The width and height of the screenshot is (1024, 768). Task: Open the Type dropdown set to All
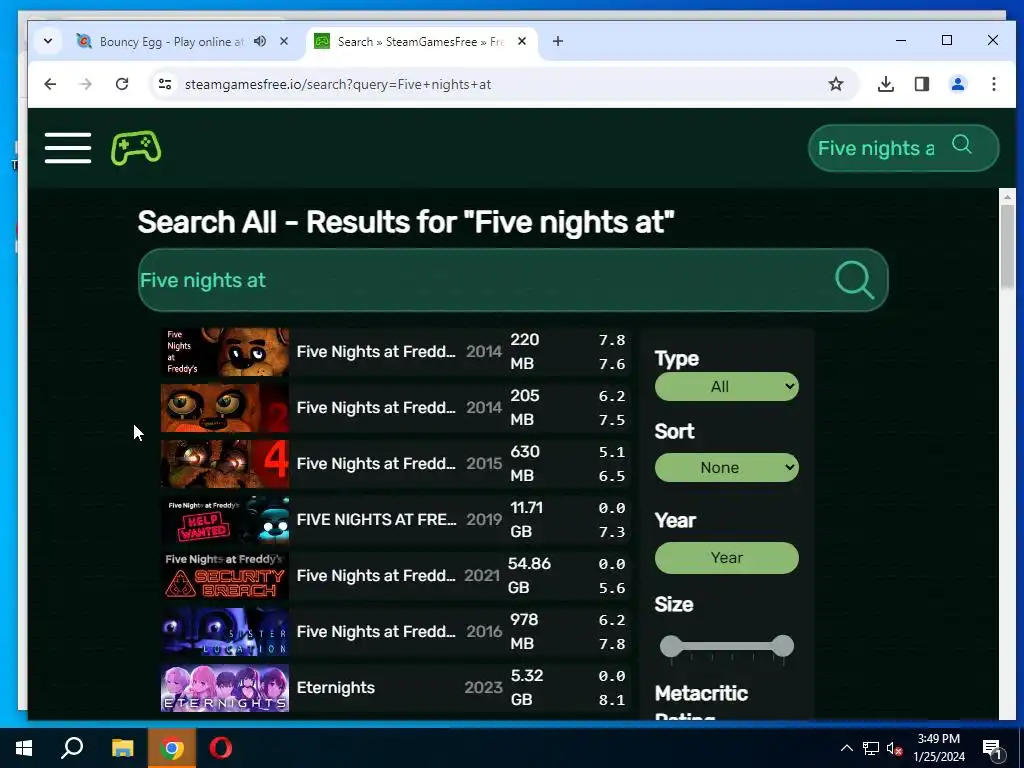point(726,387)
